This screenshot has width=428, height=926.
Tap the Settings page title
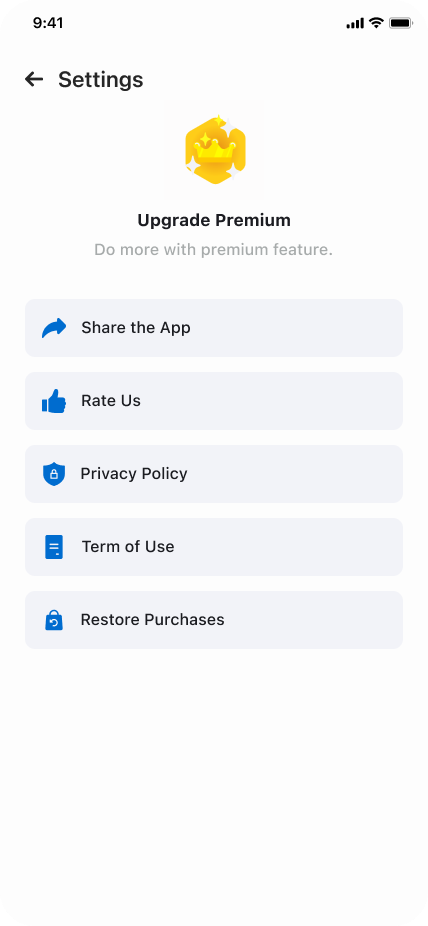pos(100,79)
